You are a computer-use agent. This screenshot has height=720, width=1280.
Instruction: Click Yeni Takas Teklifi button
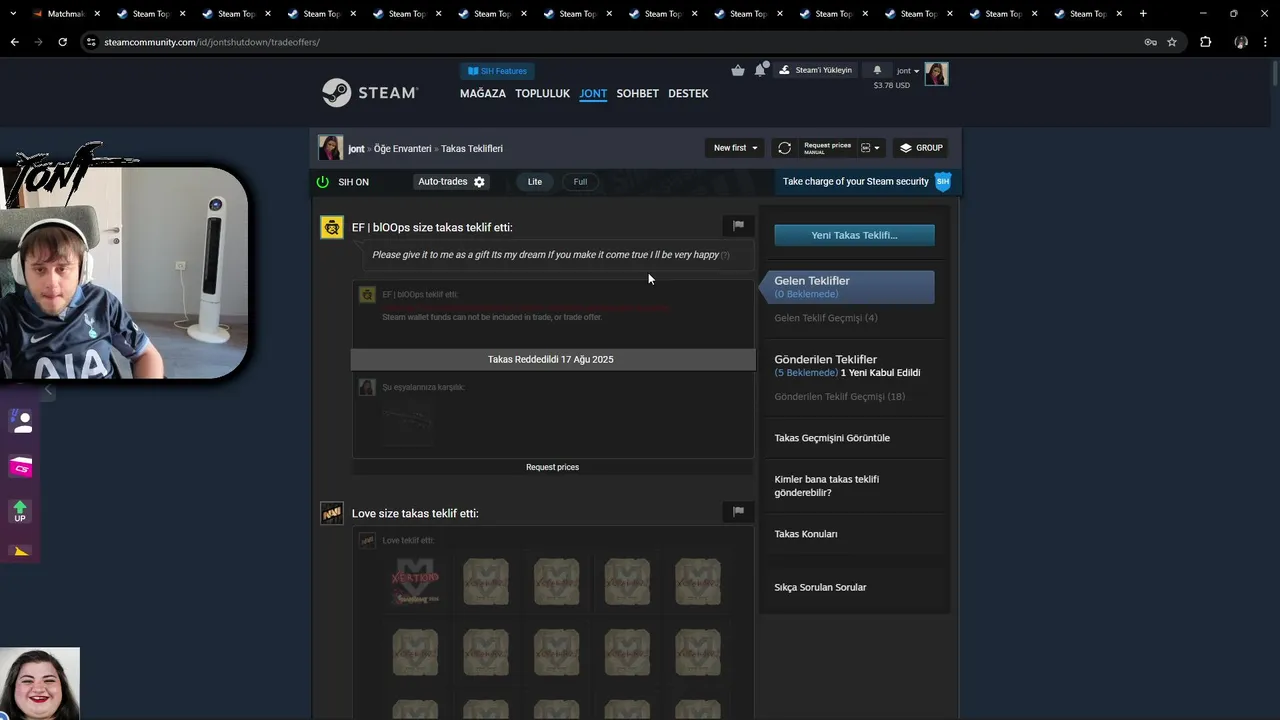[x=854, y=235]
